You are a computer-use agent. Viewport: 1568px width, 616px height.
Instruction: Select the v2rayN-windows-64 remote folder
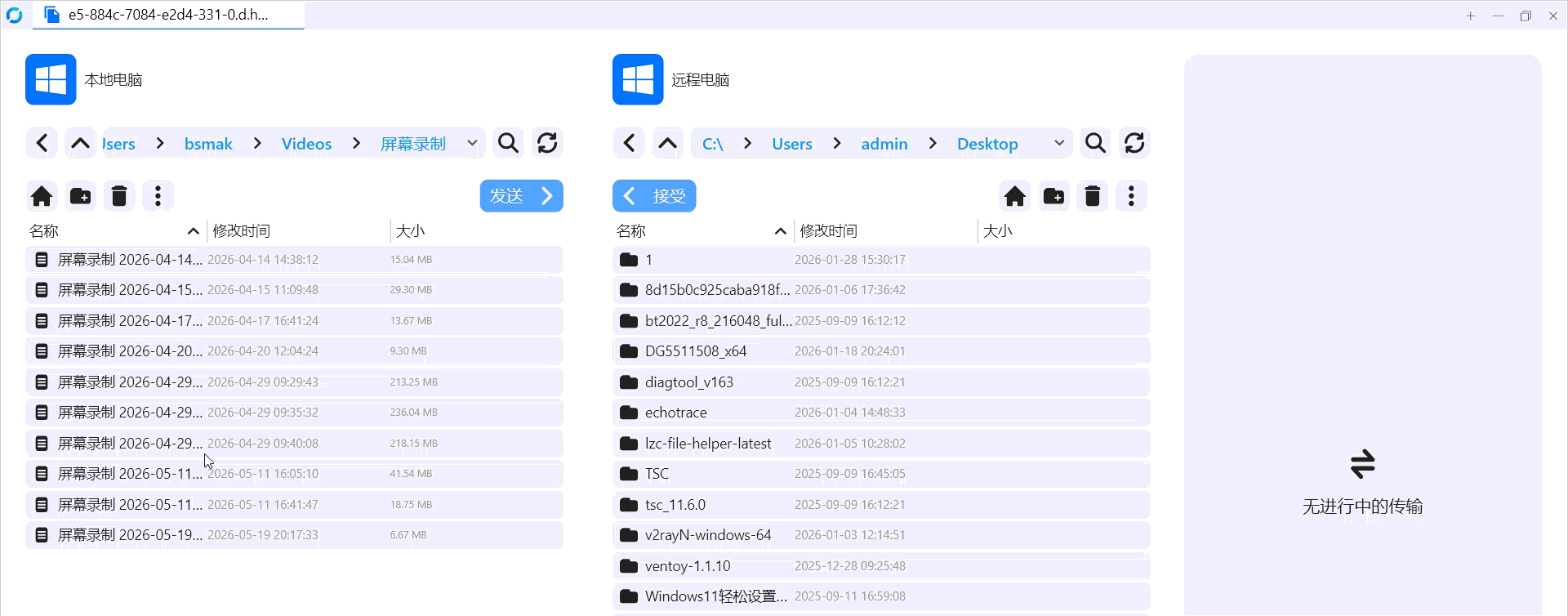[881, 535]
